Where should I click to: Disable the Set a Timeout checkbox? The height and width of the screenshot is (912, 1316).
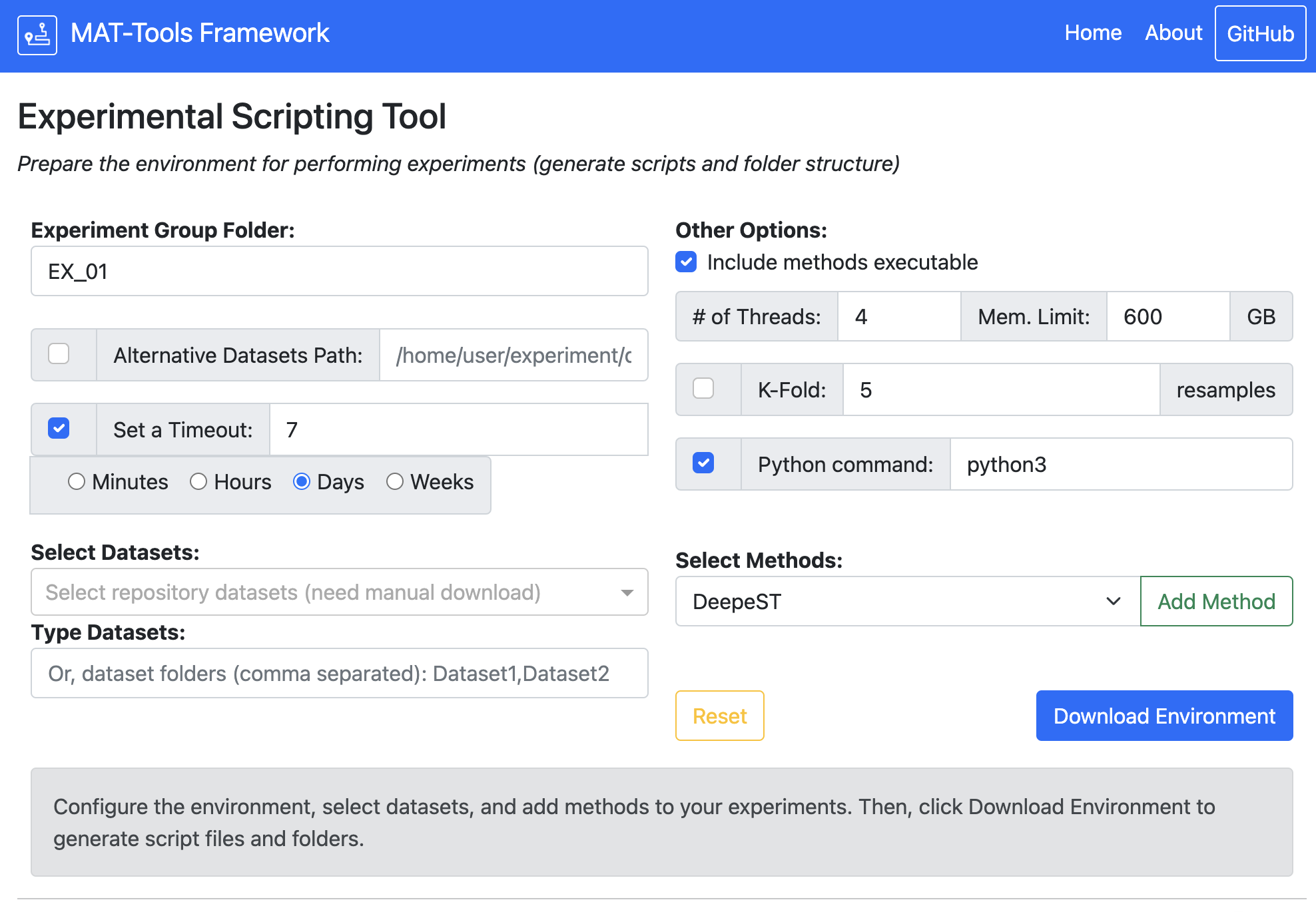(x=59, y=428)
